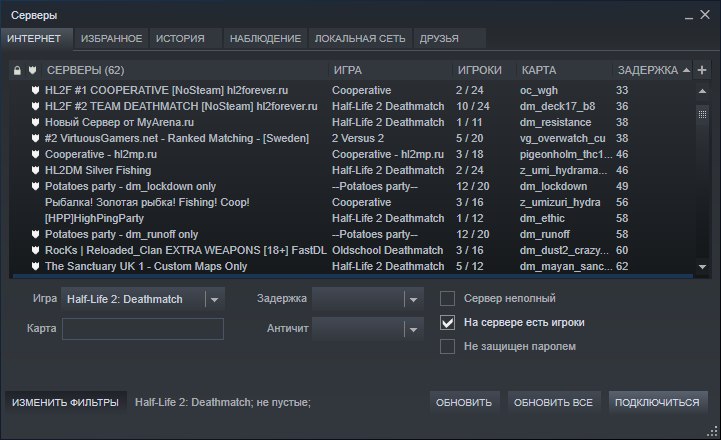Viewport: 721px width, 440px height.
Task: Select server HL2F #1 COOPERATIVE [NoSteam]
Action: pos(166,90)
